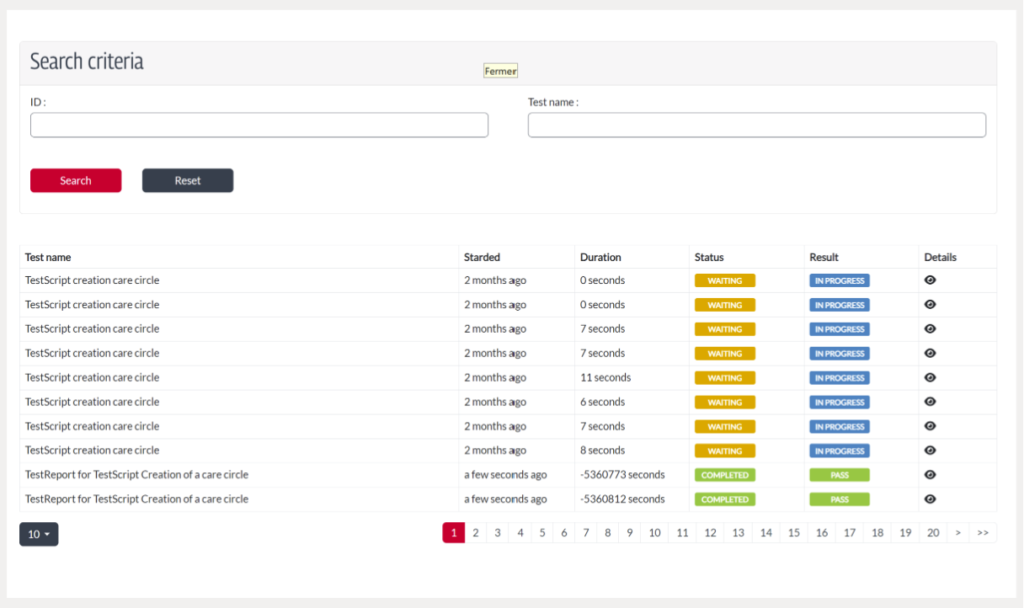This screenshot has height=608, width=1024.
Task: Click the dark Reset button
Action: pyautogui.click(x=187, y=181)
